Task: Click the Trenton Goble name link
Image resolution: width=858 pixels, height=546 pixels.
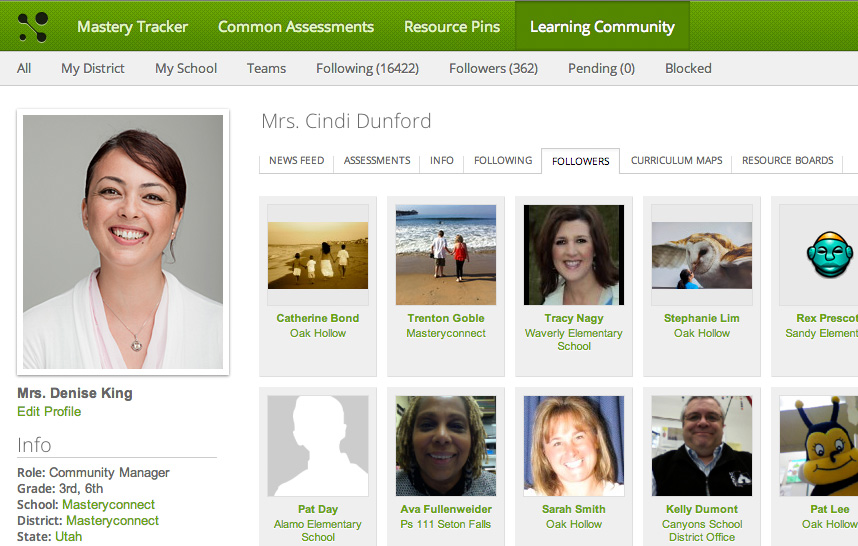Action: 446,318
